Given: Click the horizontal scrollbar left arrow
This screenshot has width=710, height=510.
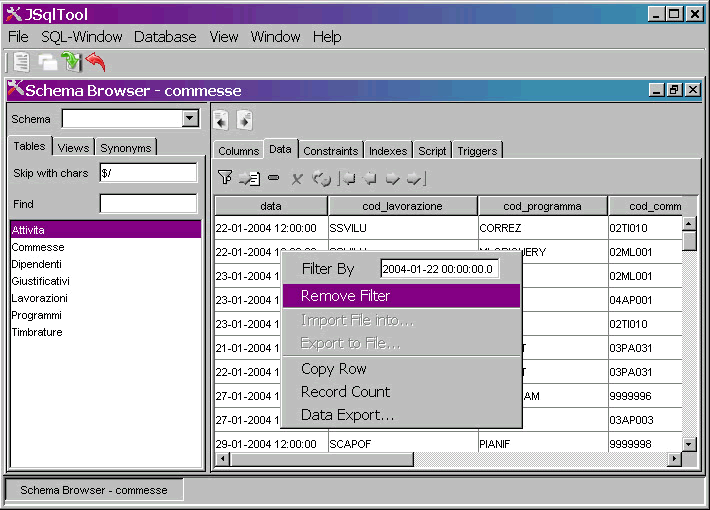Looking at the screenshot, I should point(222,459).
